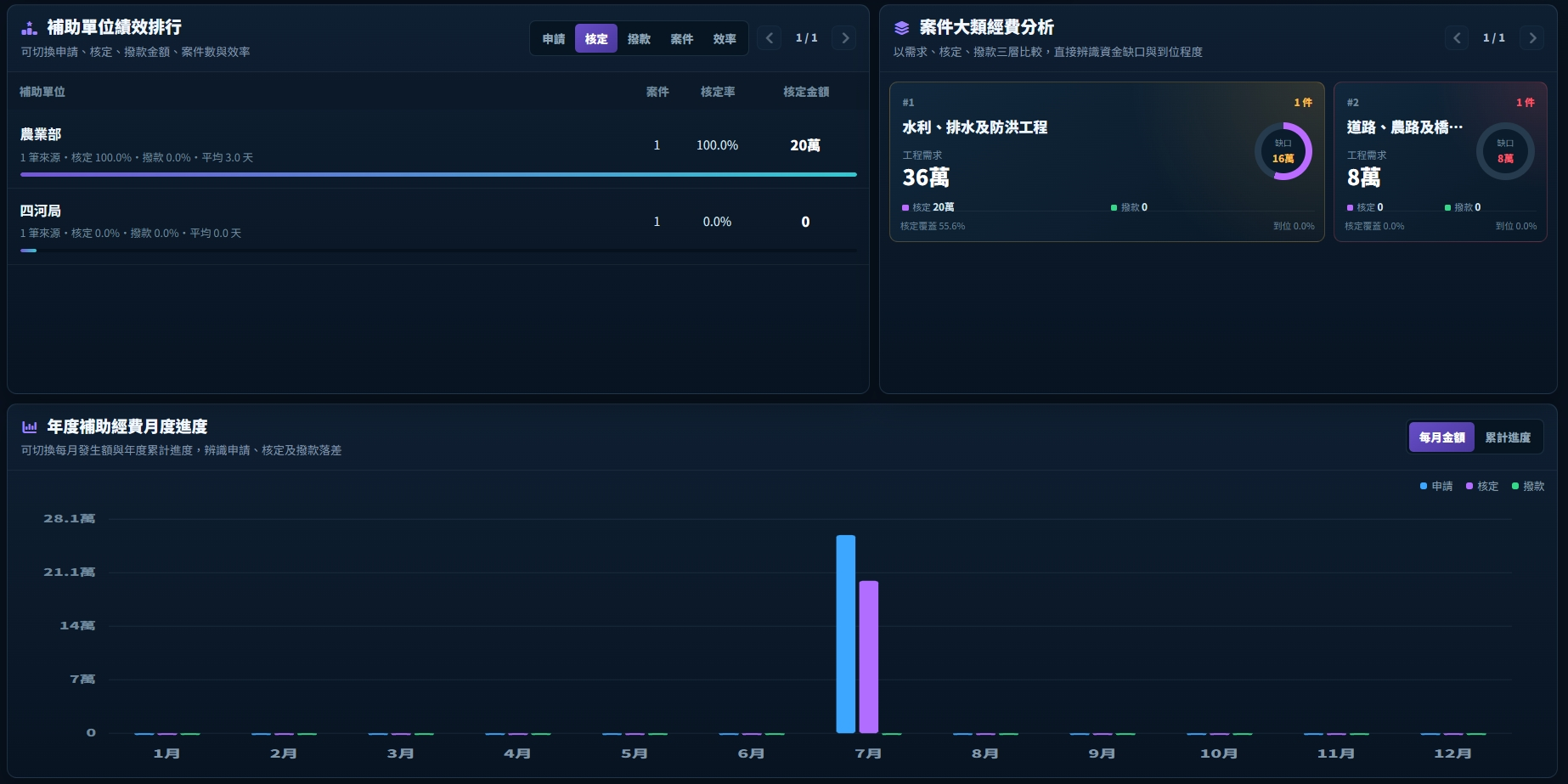The image size is (1568, 784).
Task: Click the 補助單位績效排行 podium icon
Action: click(29, 28)
